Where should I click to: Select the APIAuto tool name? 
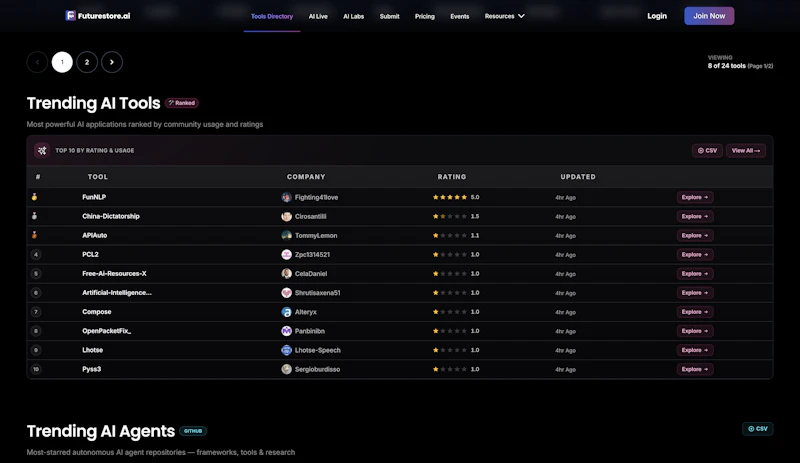(x=94, y=235)
